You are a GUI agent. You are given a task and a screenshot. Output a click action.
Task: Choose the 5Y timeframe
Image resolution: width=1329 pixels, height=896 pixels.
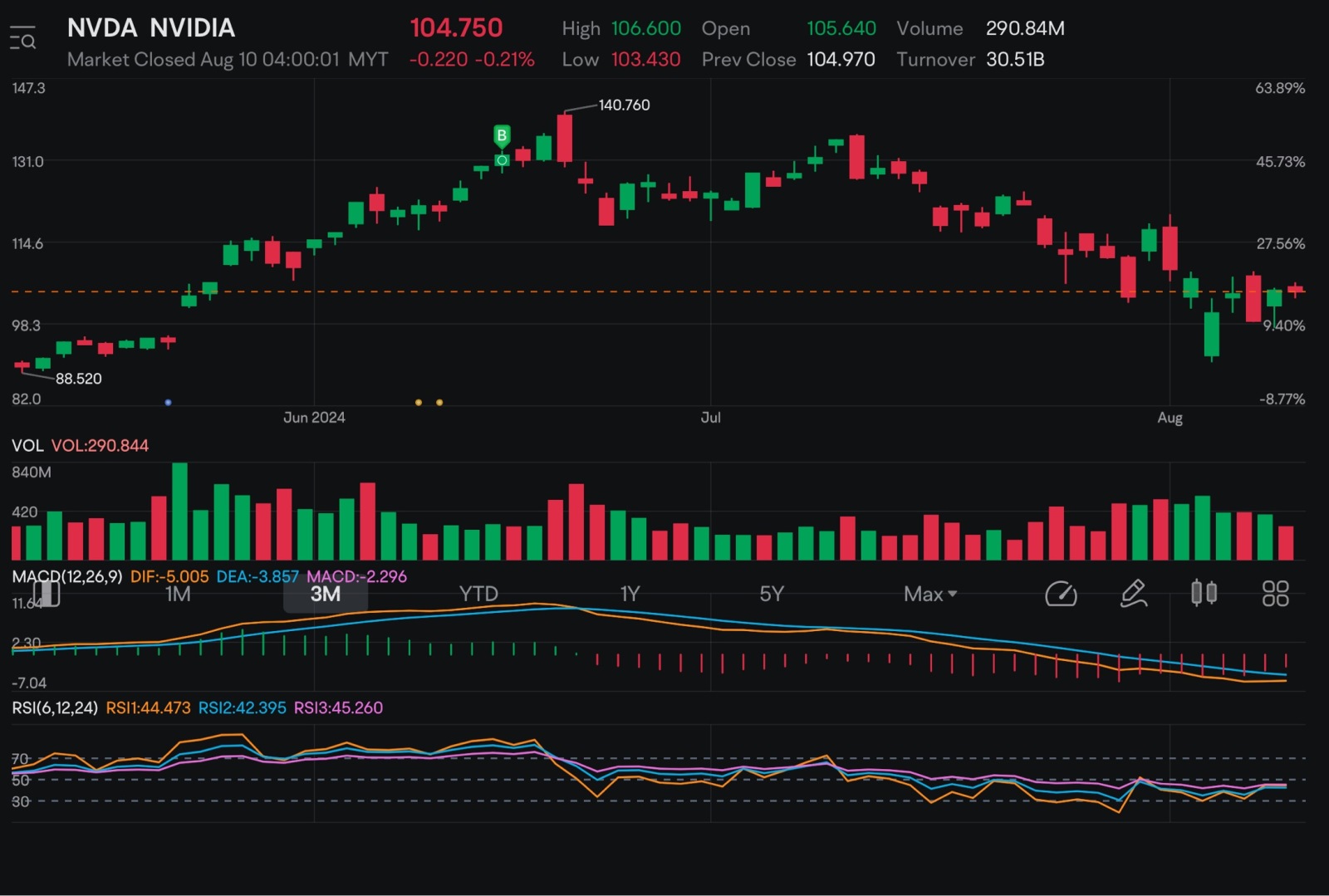tap(772, 594)
